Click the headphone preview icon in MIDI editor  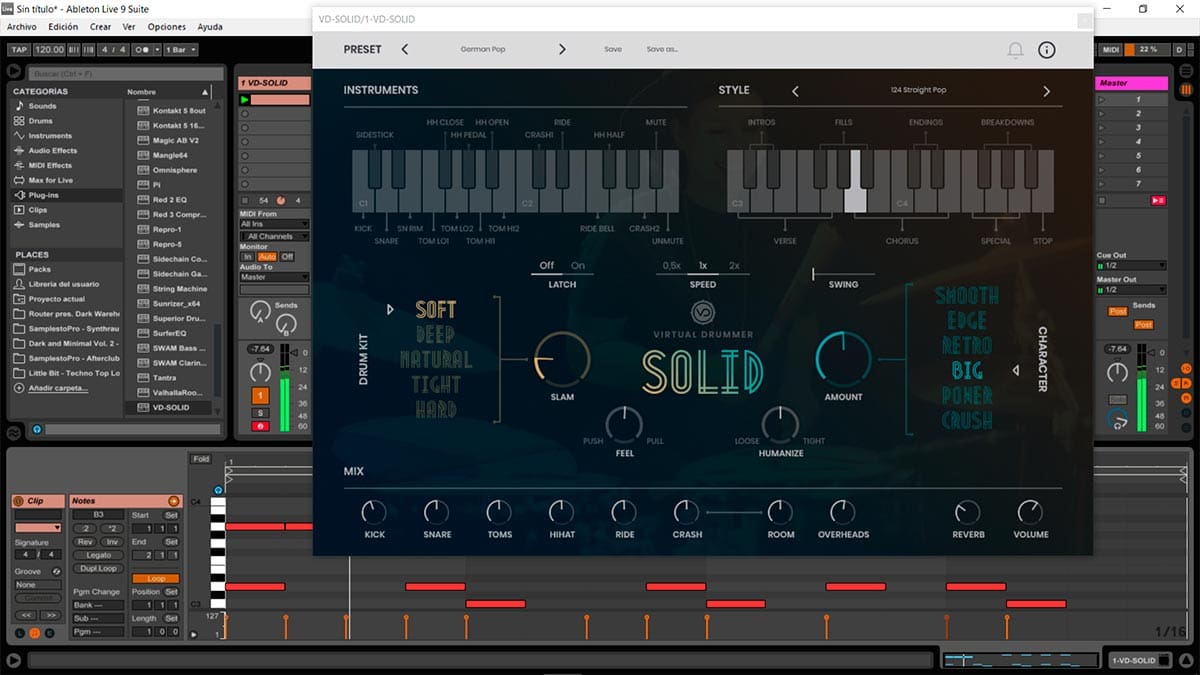tap(219, 490)
